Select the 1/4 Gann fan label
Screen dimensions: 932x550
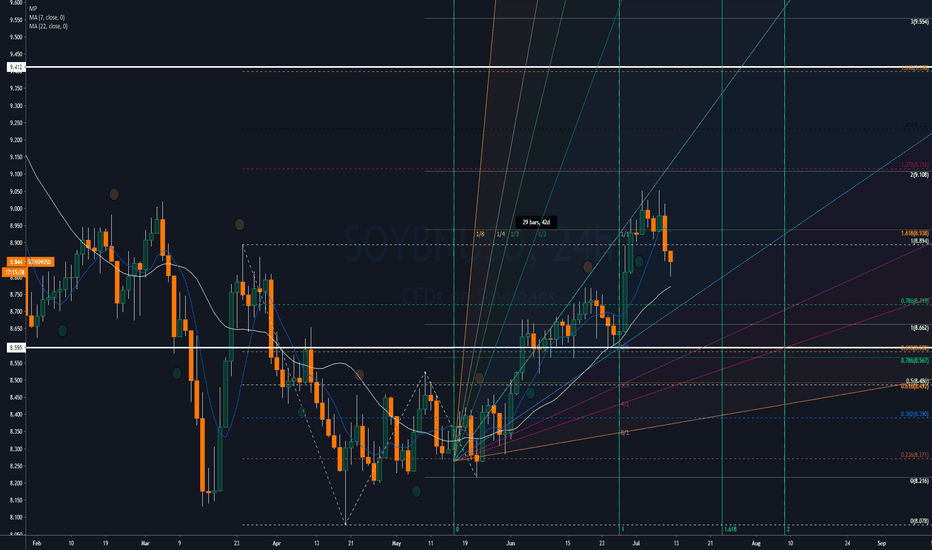click(x=500, y=234)
